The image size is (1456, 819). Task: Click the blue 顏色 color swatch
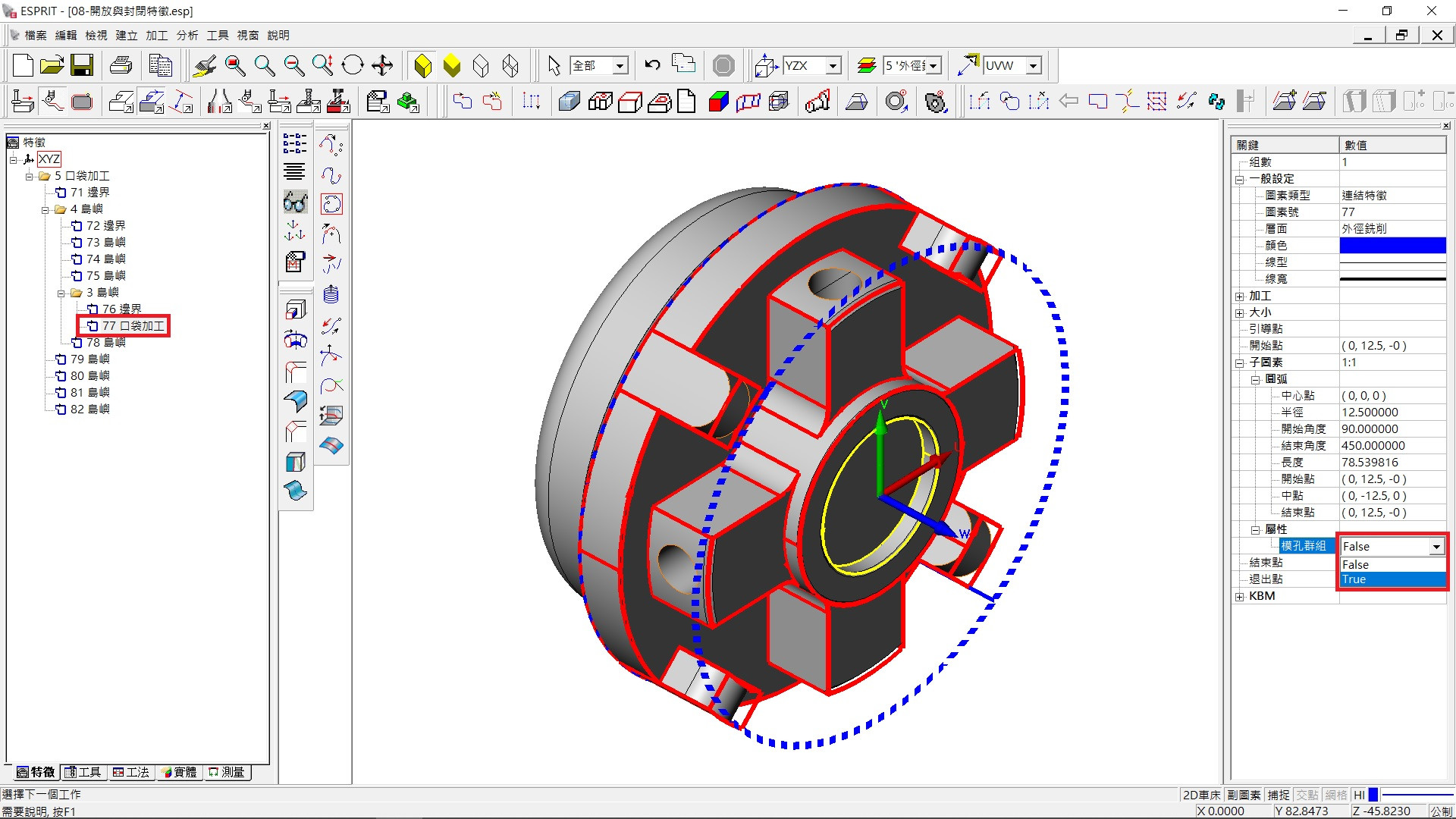tap(1392, 245)
